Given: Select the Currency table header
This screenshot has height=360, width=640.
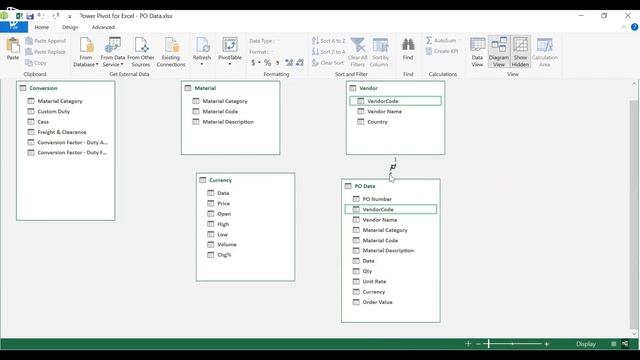Looking at the screenshot, I should [245, 180].
